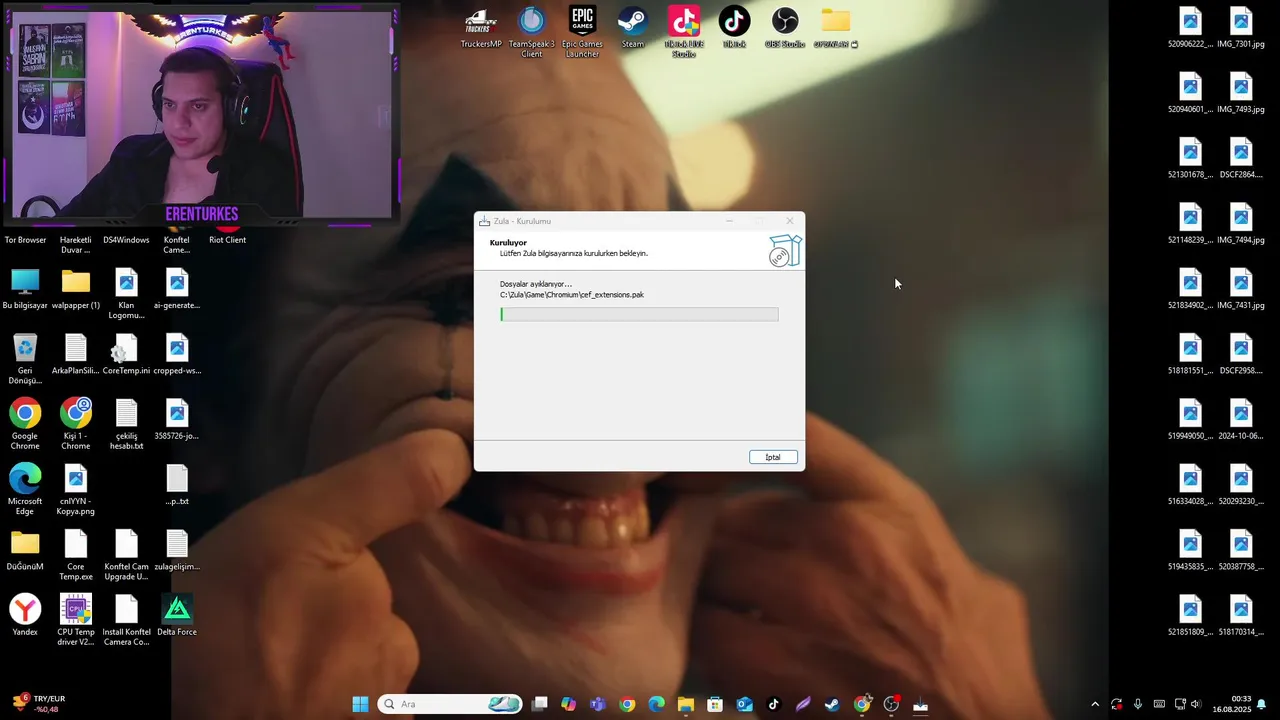Select the Bu bilgisayar icon
This screenshot has height=720, width=1280.
[x=25, y=288]
